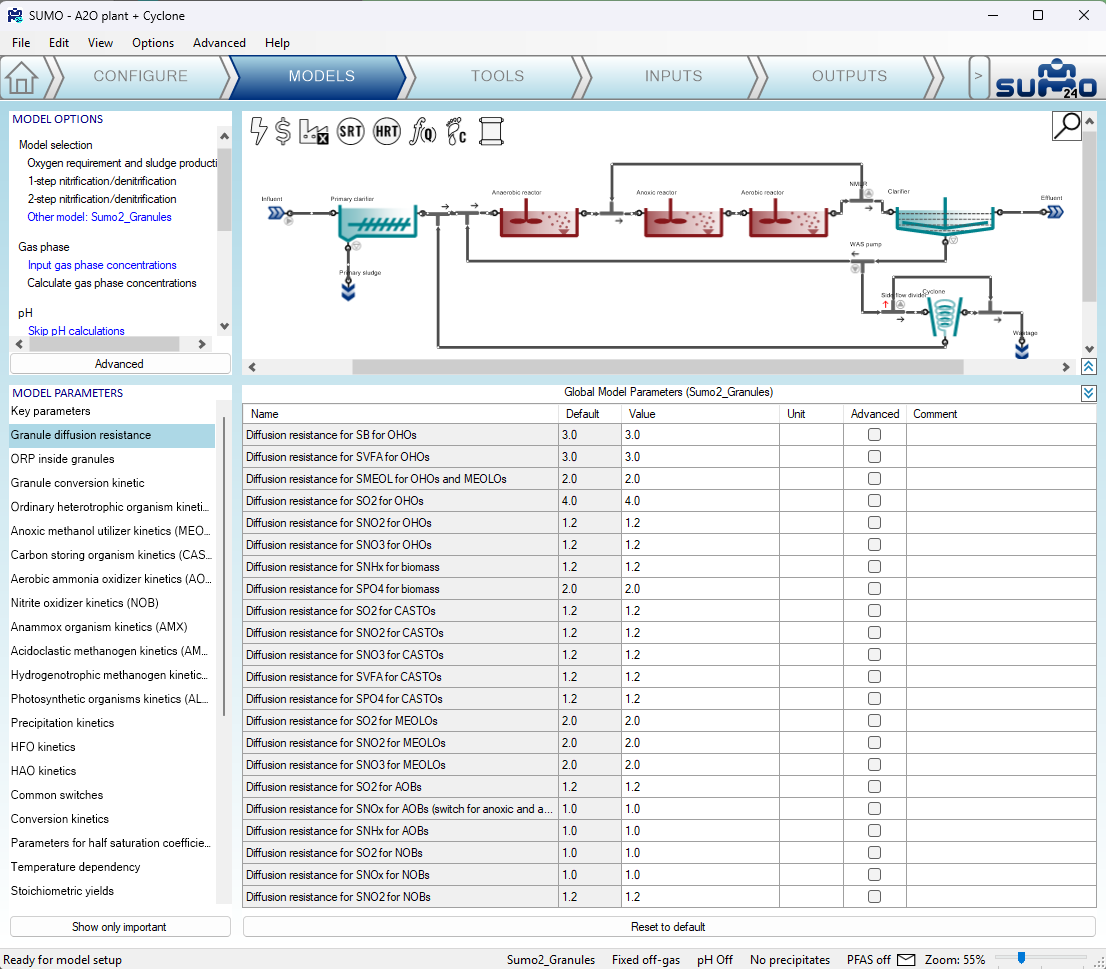Click the carbon footprint icon
This screenshot has height=969, width=1106.
(456, 131)
